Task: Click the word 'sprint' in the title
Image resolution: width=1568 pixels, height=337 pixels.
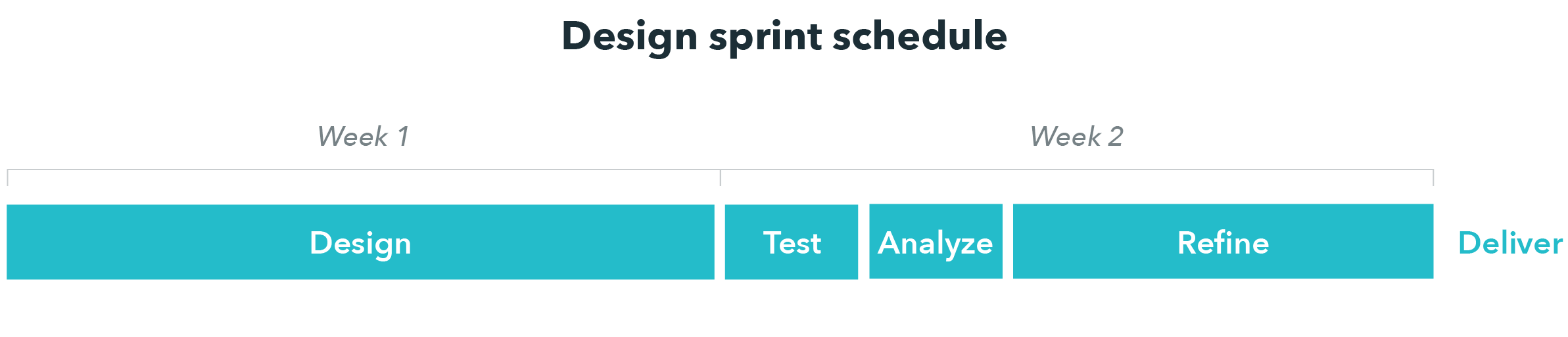Action: click(765, 38)
